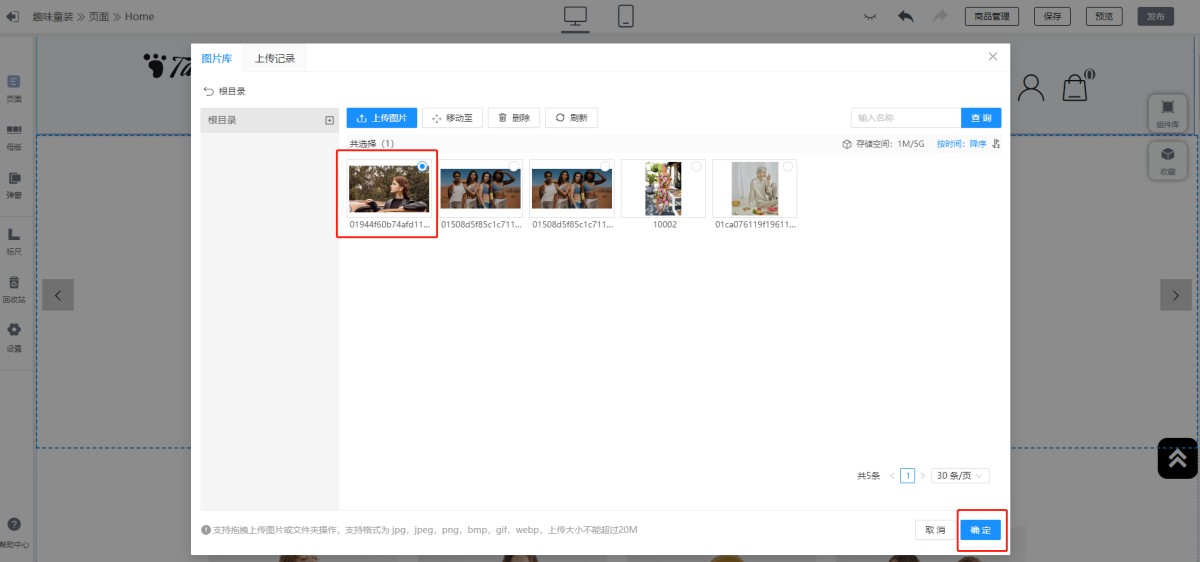This screenshot has height=562, width=1200.
Task: Switch to the 上传记录 tab
Action: click(275, 58)
